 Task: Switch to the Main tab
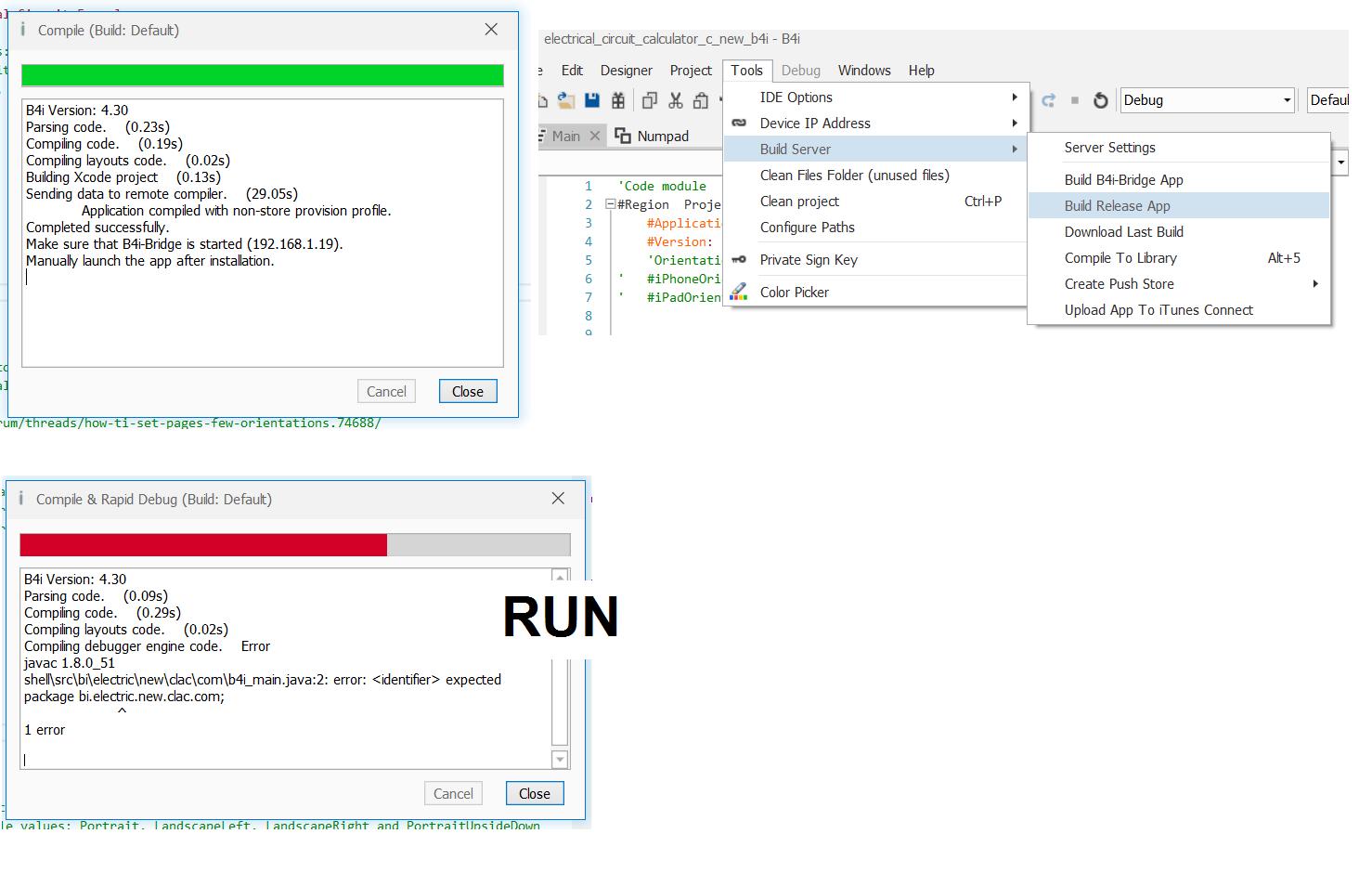click(566, 137)
